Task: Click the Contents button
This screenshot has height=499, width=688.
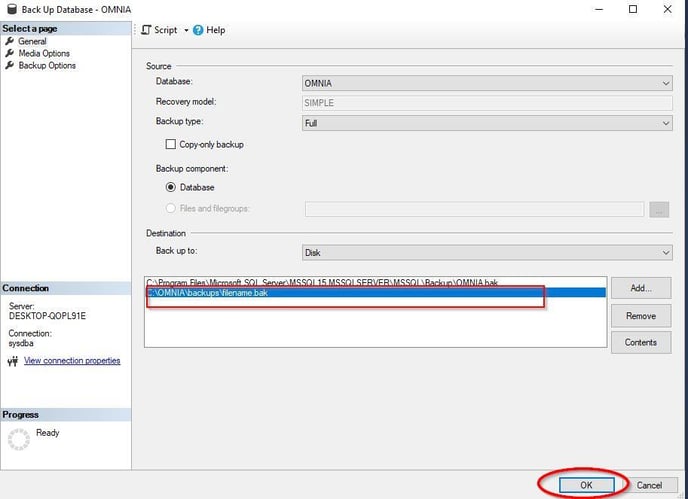Action: [641, 342]
